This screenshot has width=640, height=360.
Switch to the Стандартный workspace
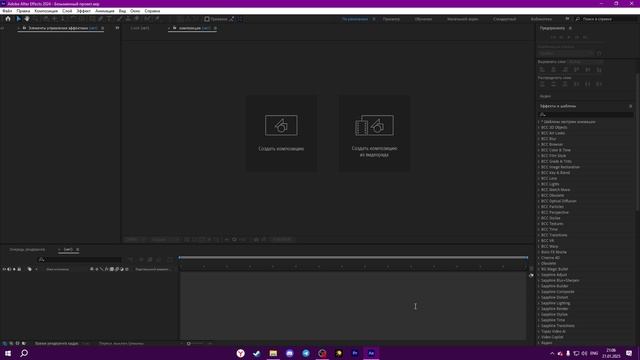coord(504,19)
